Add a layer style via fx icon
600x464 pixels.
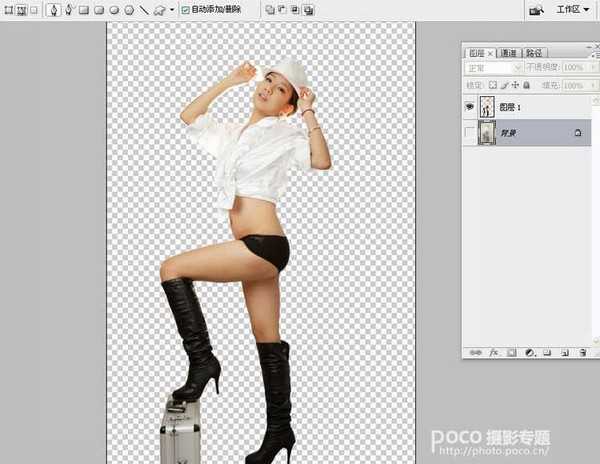click(492, 353)
